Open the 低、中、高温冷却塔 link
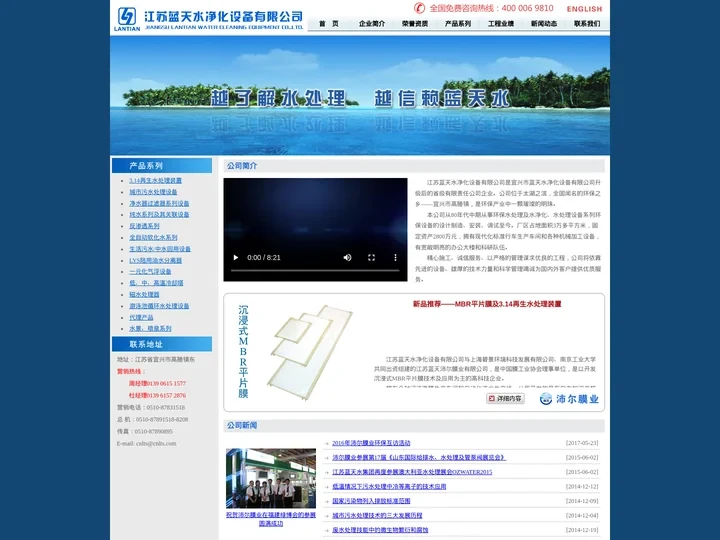 point(156,283)
